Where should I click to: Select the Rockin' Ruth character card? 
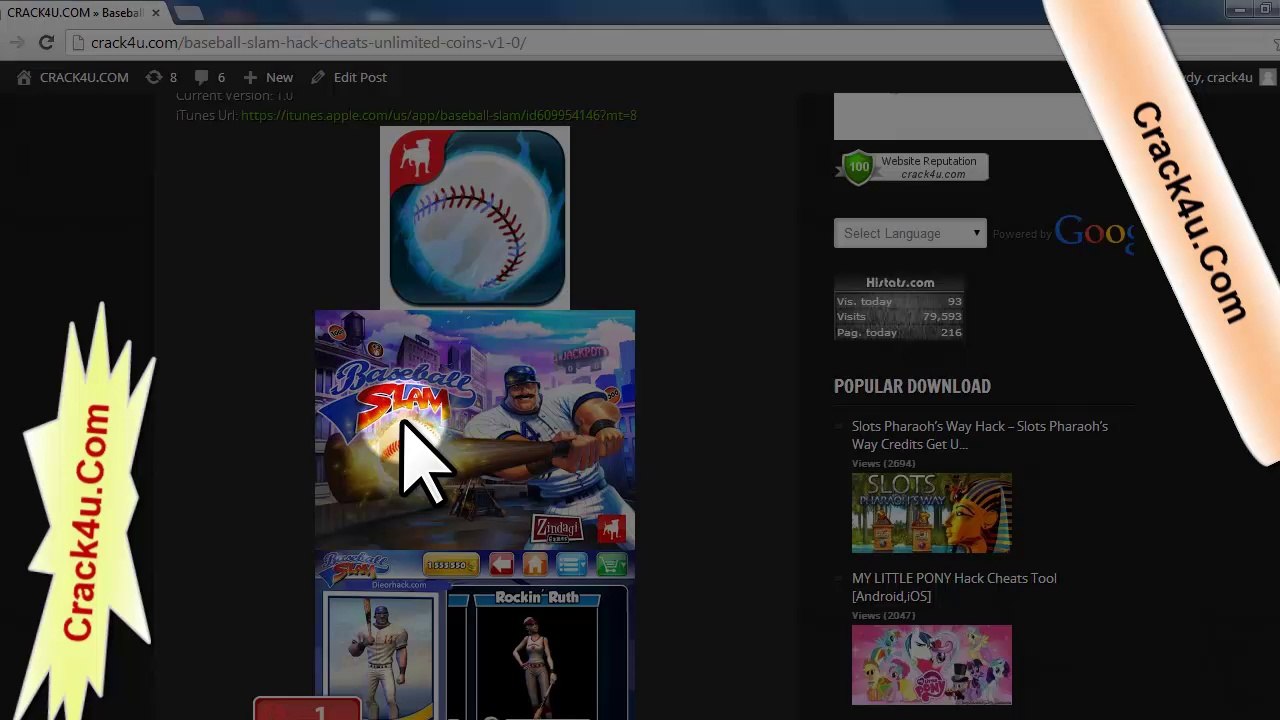[537, 654]
